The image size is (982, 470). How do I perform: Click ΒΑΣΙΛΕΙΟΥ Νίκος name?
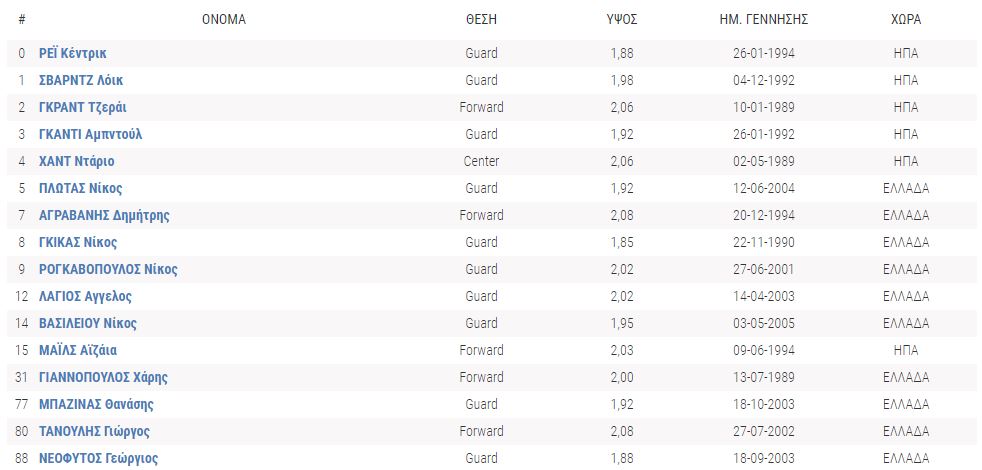point(88,323)
